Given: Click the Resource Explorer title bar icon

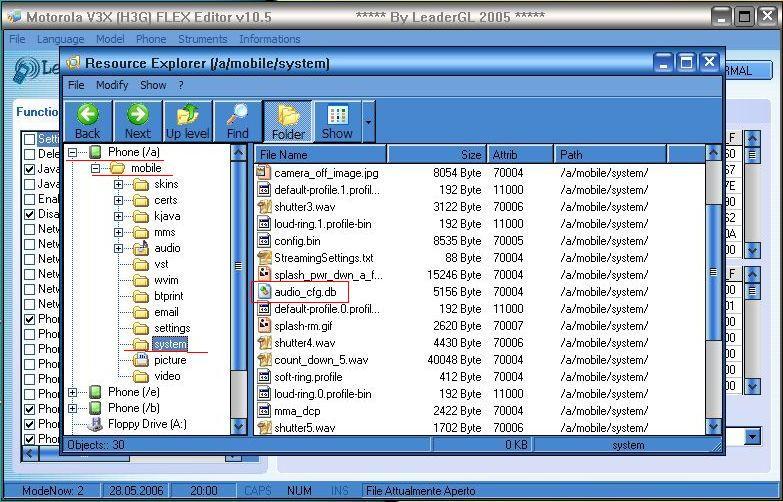Looking at the screenshot, I should (x=73, y=63).
